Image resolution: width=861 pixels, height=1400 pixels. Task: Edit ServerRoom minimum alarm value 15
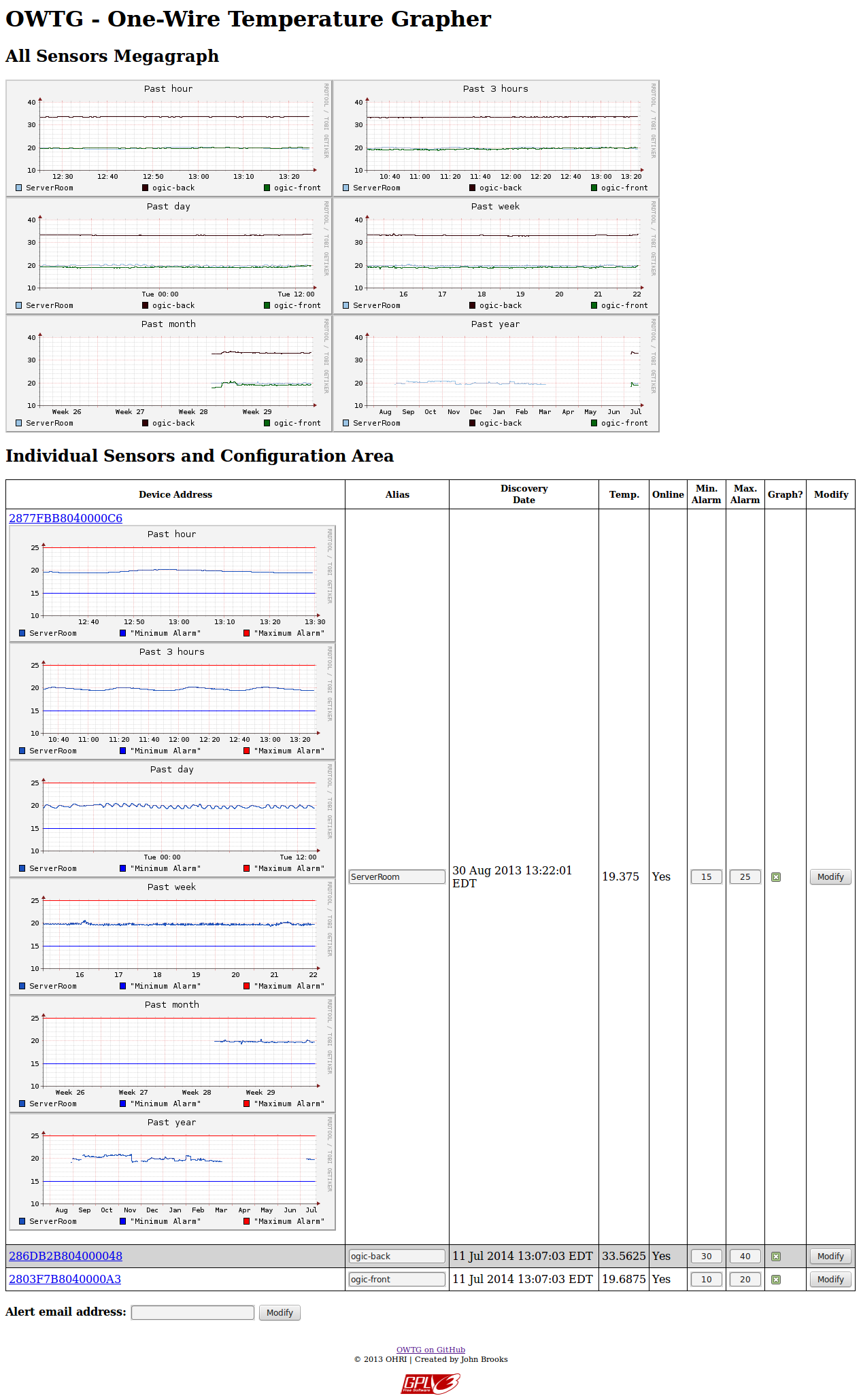pos(707,877)
